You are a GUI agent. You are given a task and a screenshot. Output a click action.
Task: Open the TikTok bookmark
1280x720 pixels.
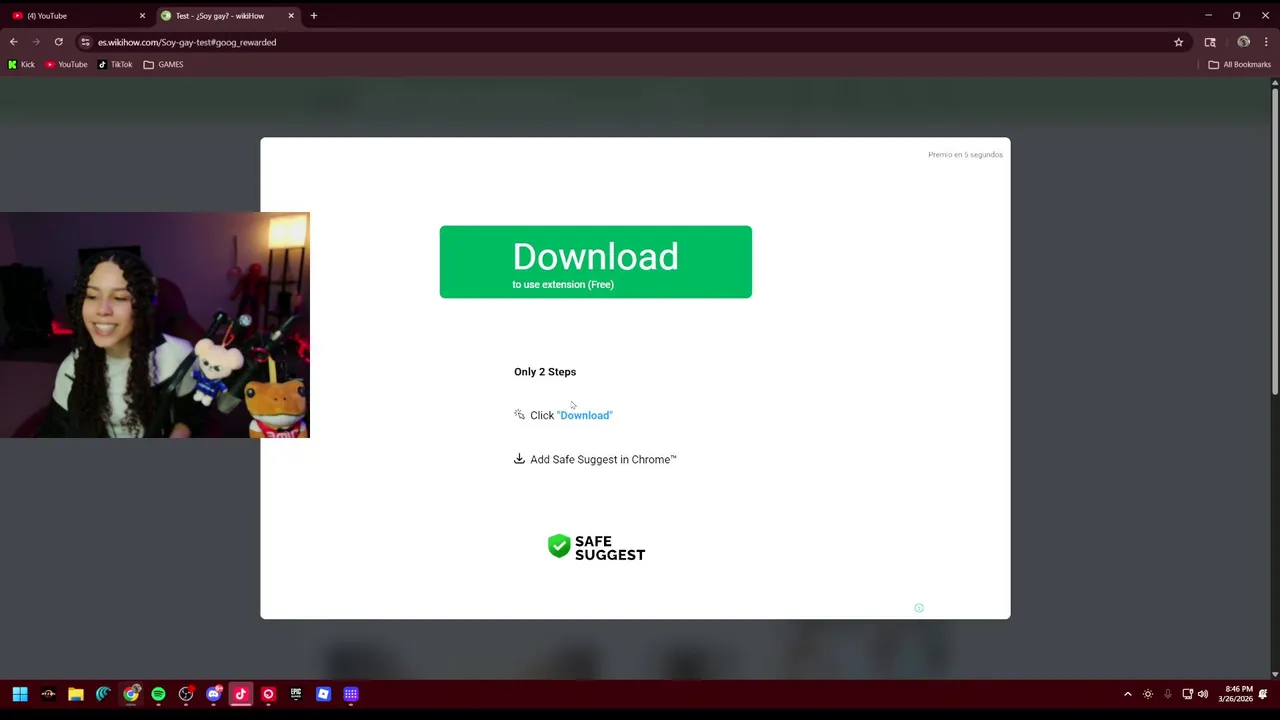tap(115, 64)
